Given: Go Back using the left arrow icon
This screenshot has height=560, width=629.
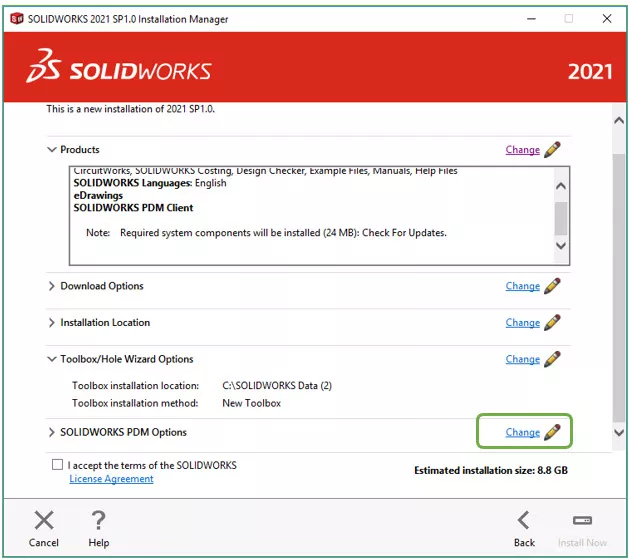Looking at the screenshot, I should [x=524, y=520].
